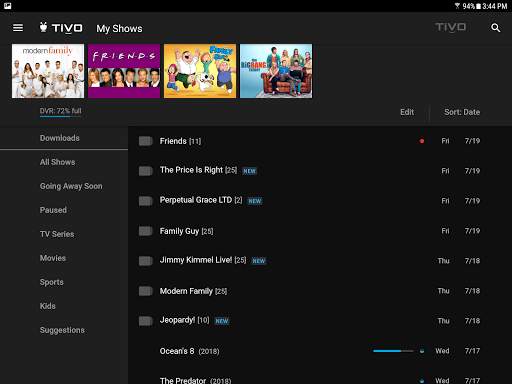Screen dimensions: 512x384
Task: Open the Modern Family poster thumbnail
Action: pyautogui.click(x=48, y=71)
